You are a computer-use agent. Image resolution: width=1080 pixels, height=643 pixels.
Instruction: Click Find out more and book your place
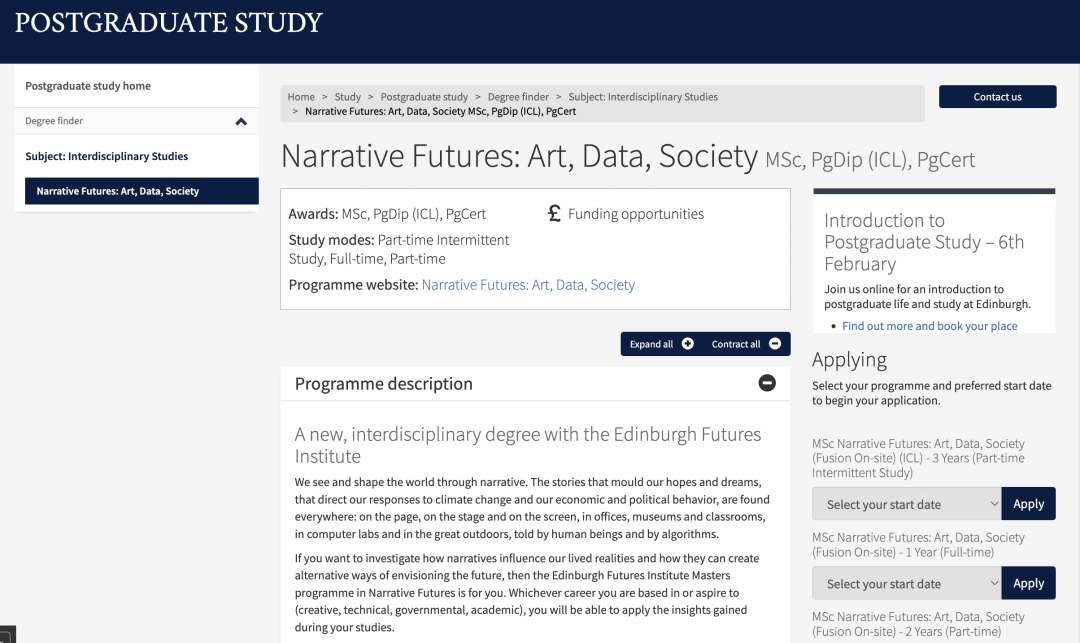[x=929, y=326]
